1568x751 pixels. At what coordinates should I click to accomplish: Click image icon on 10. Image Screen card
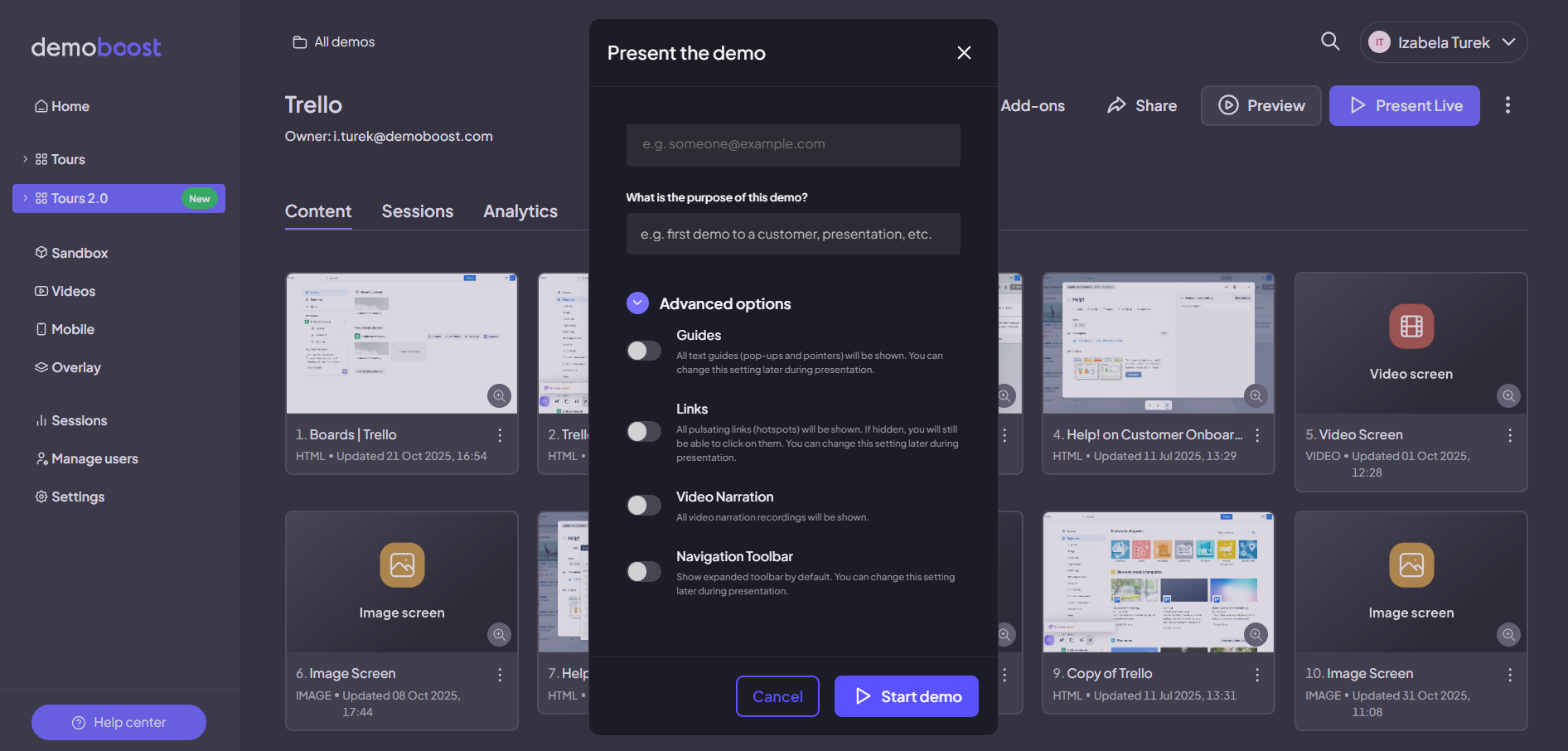(x=1411, y=565)
